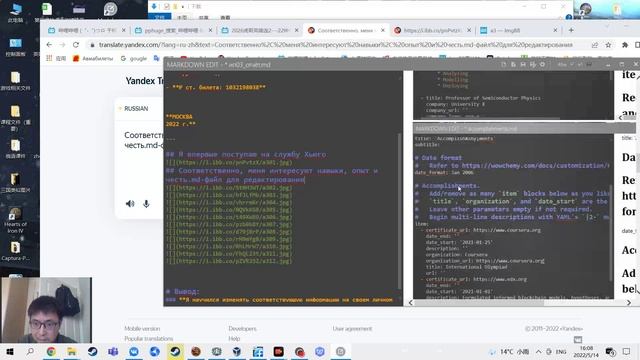Open Hearts of Iron IV desktop icon
Image resolution: width=640 pixels, height=360 pixels.
(x=16, y=220)
